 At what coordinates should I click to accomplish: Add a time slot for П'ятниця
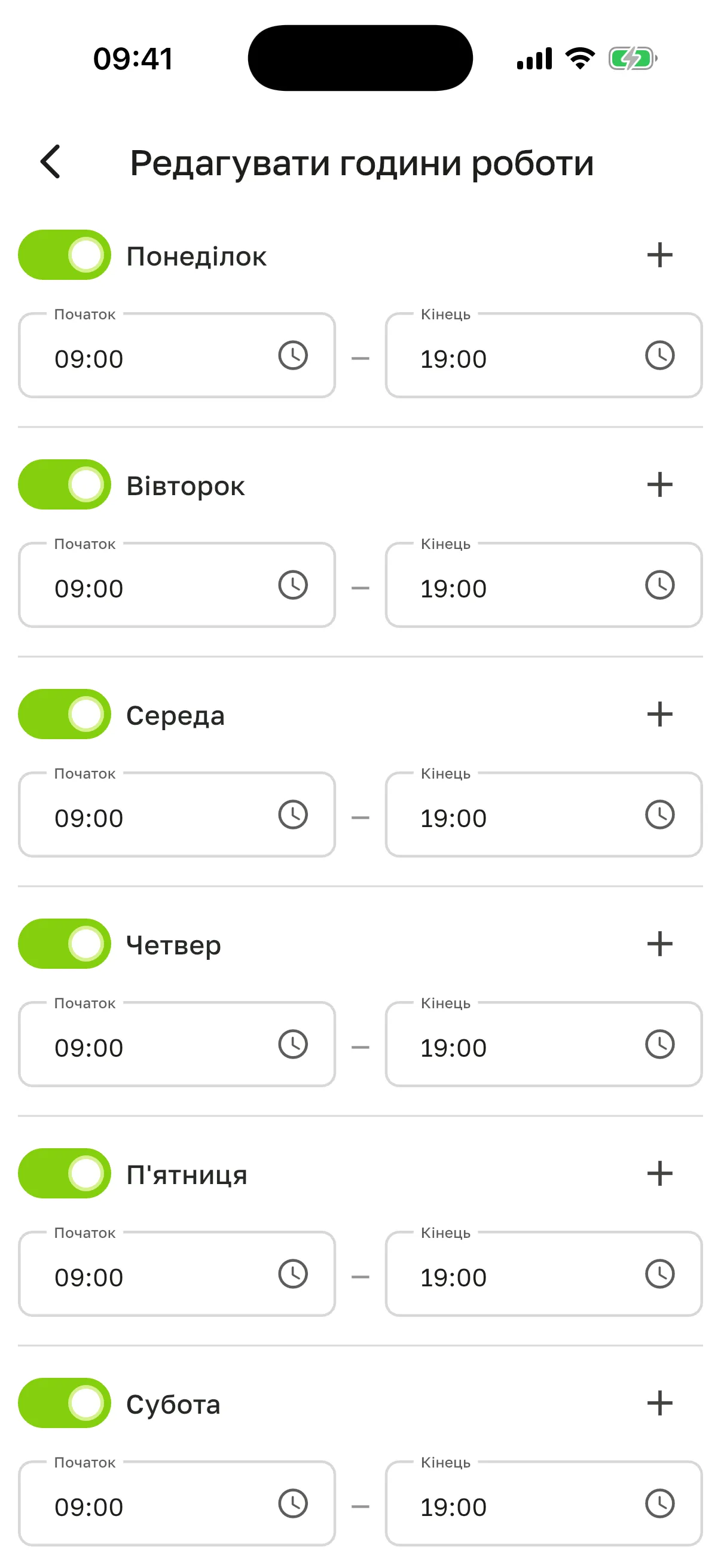[659, 1173]
